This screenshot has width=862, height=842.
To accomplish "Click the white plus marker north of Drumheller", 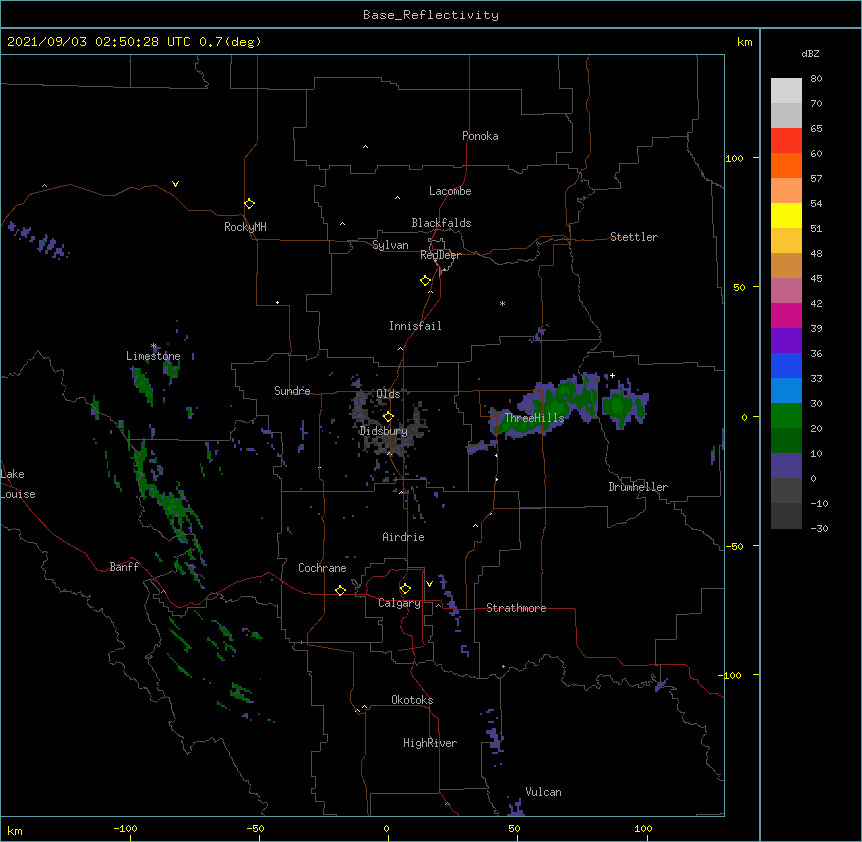I will [x=612, y=375].
